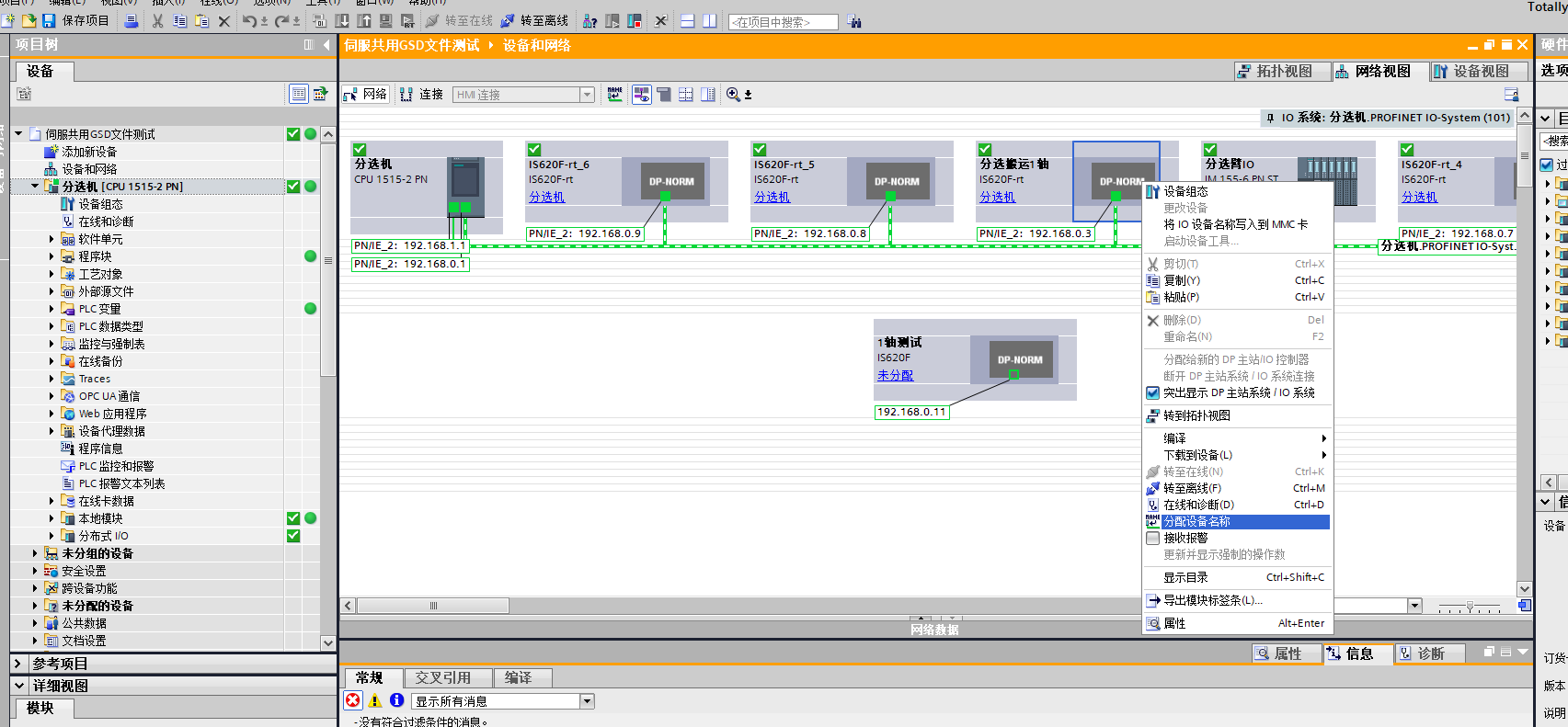
Task: Click the binoculars search icon
Action: (855, 21)
